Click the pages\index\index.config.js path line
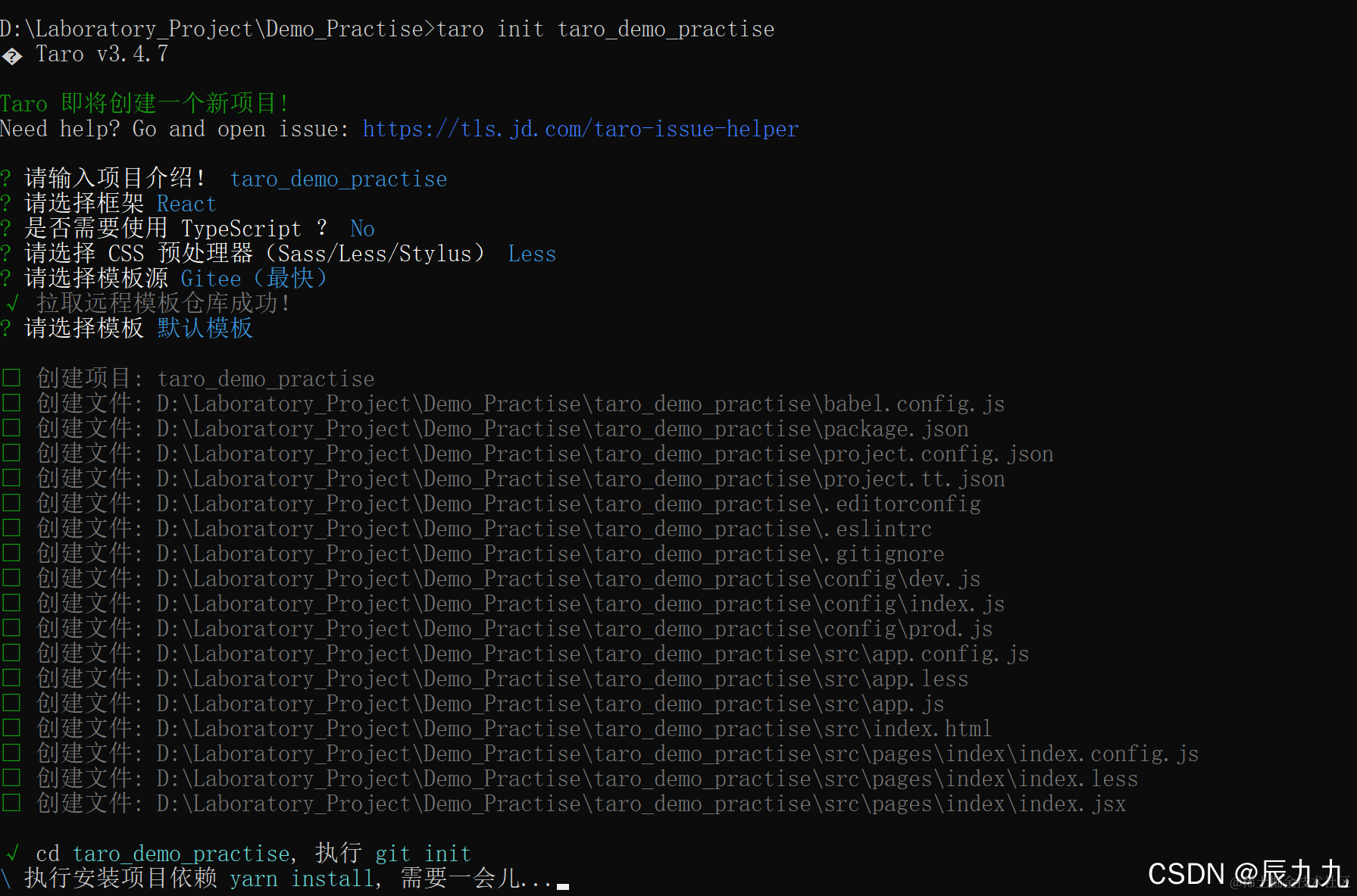 618,754
